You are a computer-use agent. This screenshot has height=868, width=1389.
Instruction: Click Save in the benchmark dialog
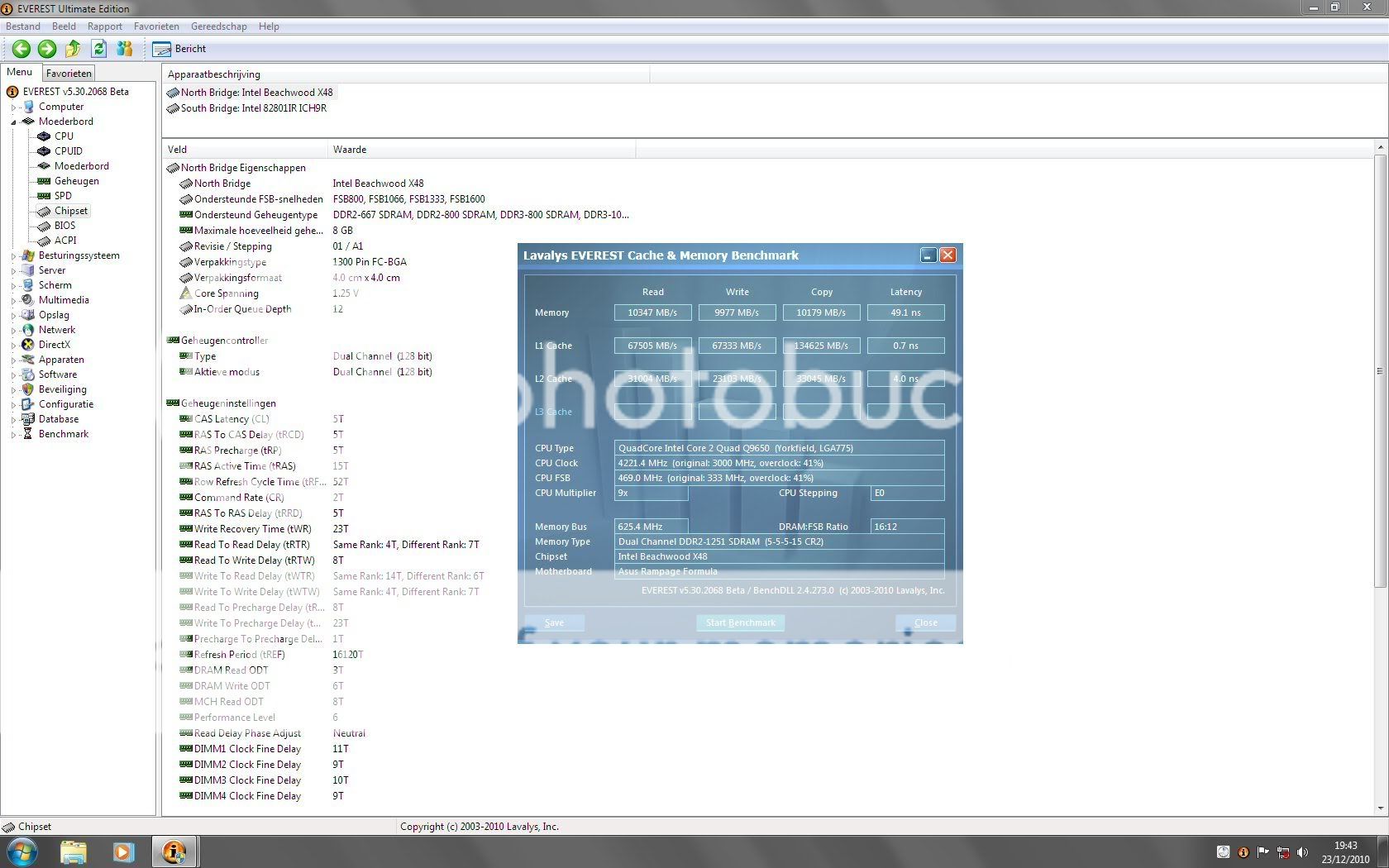point(554,622)
